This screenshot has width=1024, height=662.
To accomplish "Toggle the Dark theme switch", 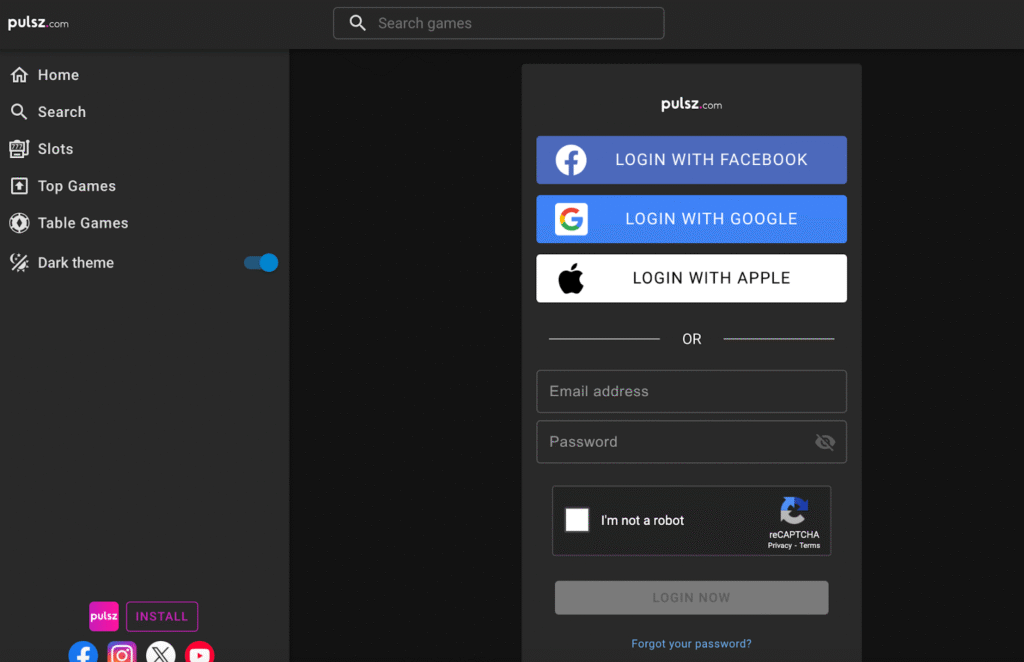I will pos(261,263).
